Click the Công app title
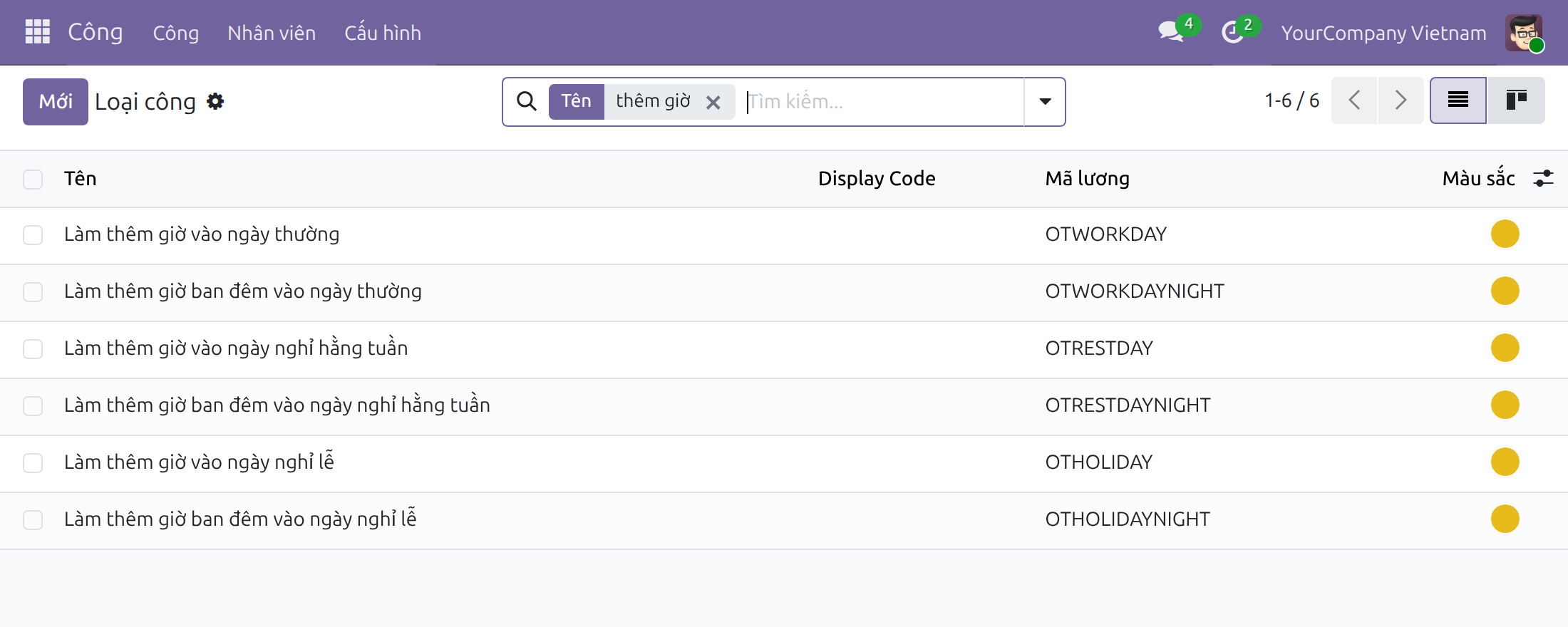 point(96,32)
